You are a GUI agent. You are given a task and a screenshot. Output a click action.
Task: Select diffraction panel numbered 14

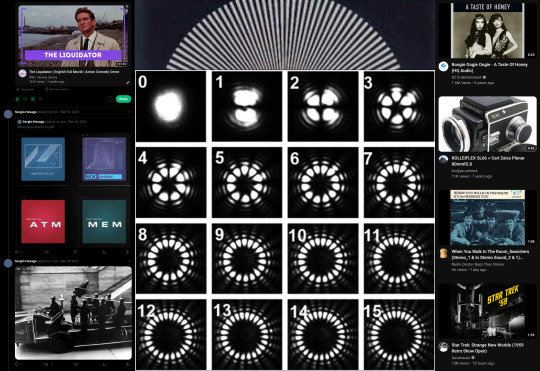coord(323,334)
